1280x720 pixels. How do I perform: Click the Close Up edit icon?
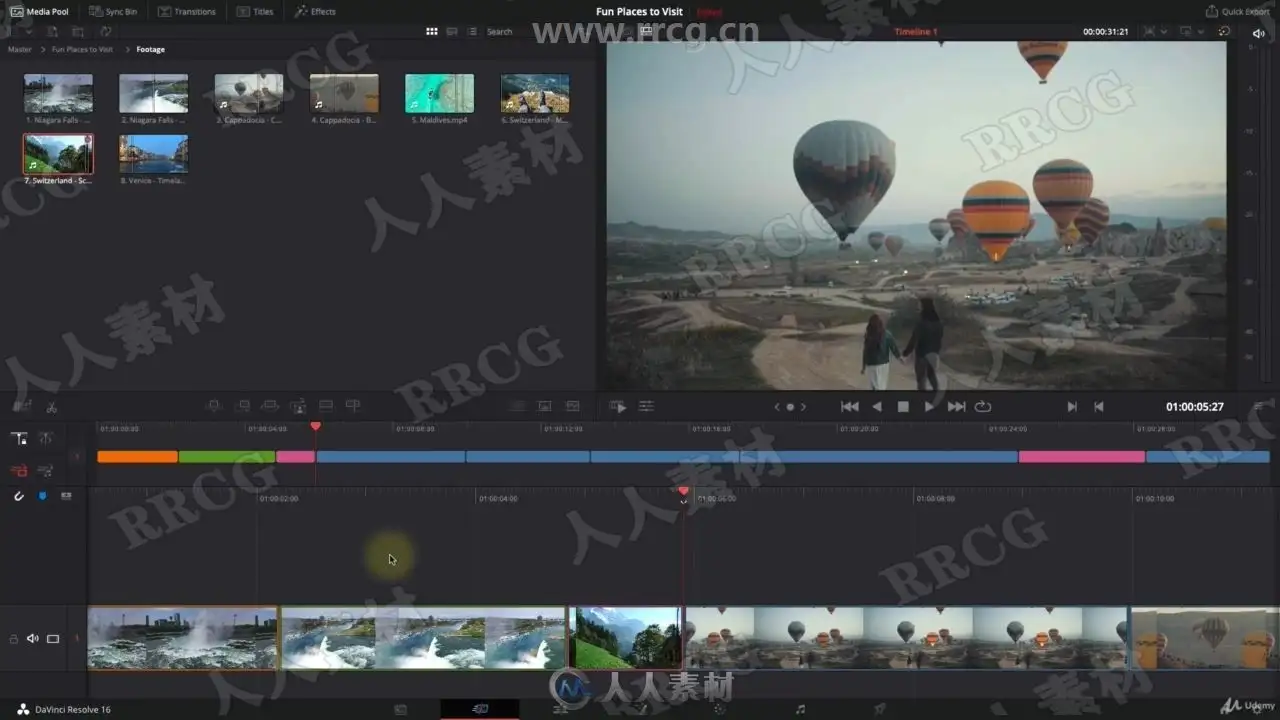[x=298, y=406]
